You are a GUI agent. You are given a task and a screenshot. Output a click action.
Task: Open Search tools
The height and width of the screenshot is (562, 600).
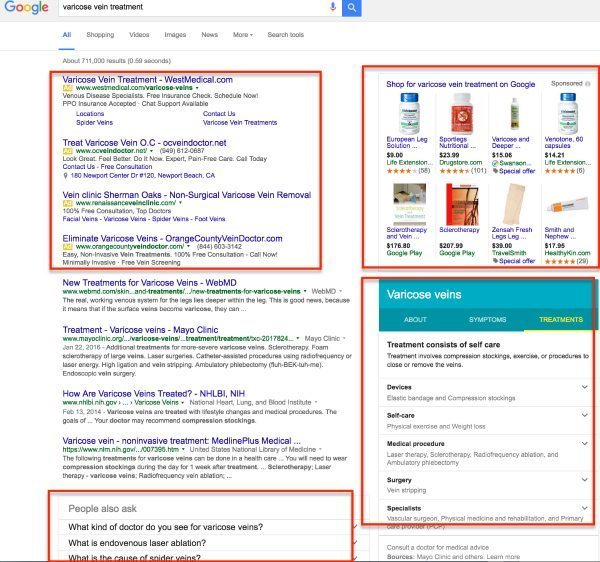click(286, 35)
